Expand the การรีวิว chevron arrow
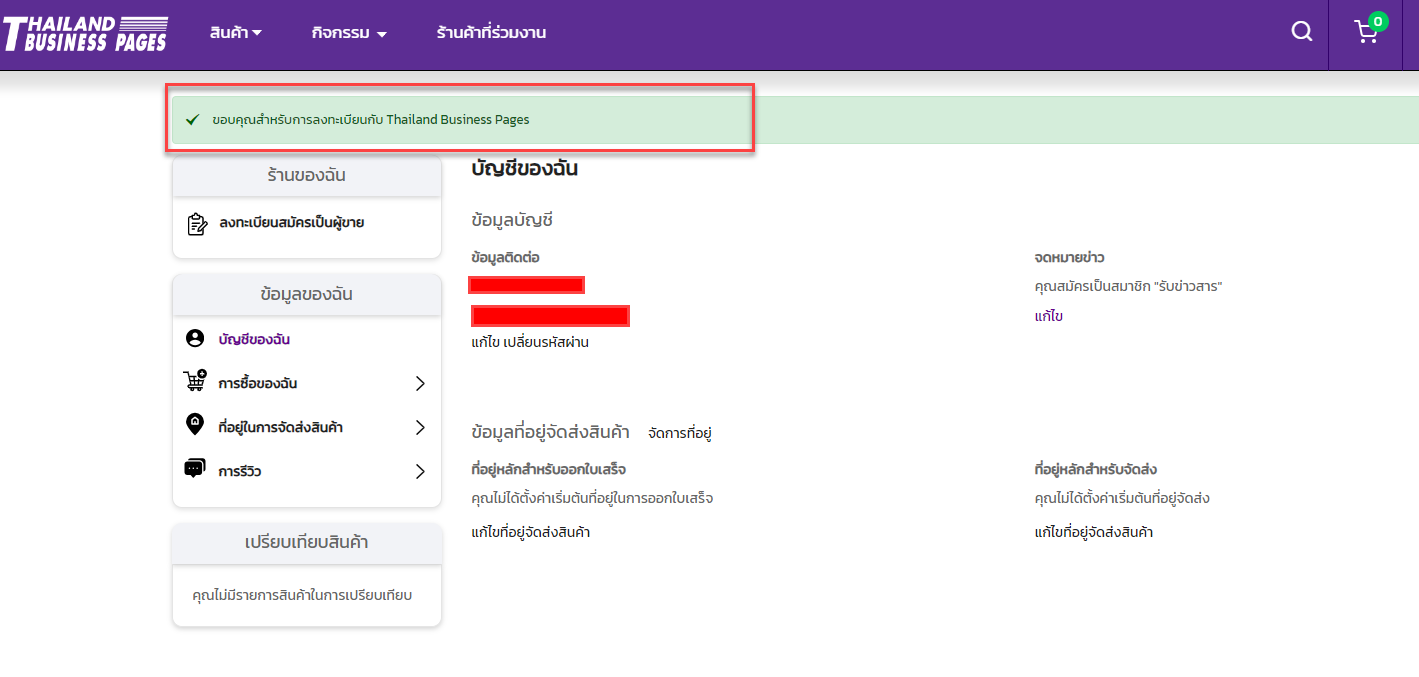 [x=420, y=472]
